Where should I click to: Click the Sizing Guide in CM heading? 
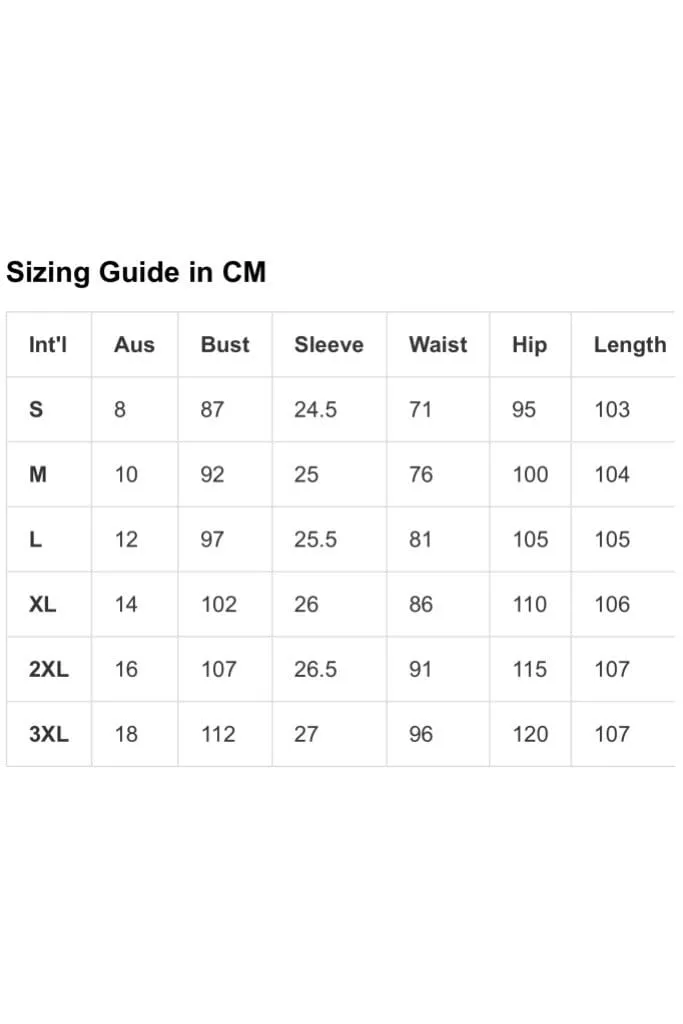[136, 272]
